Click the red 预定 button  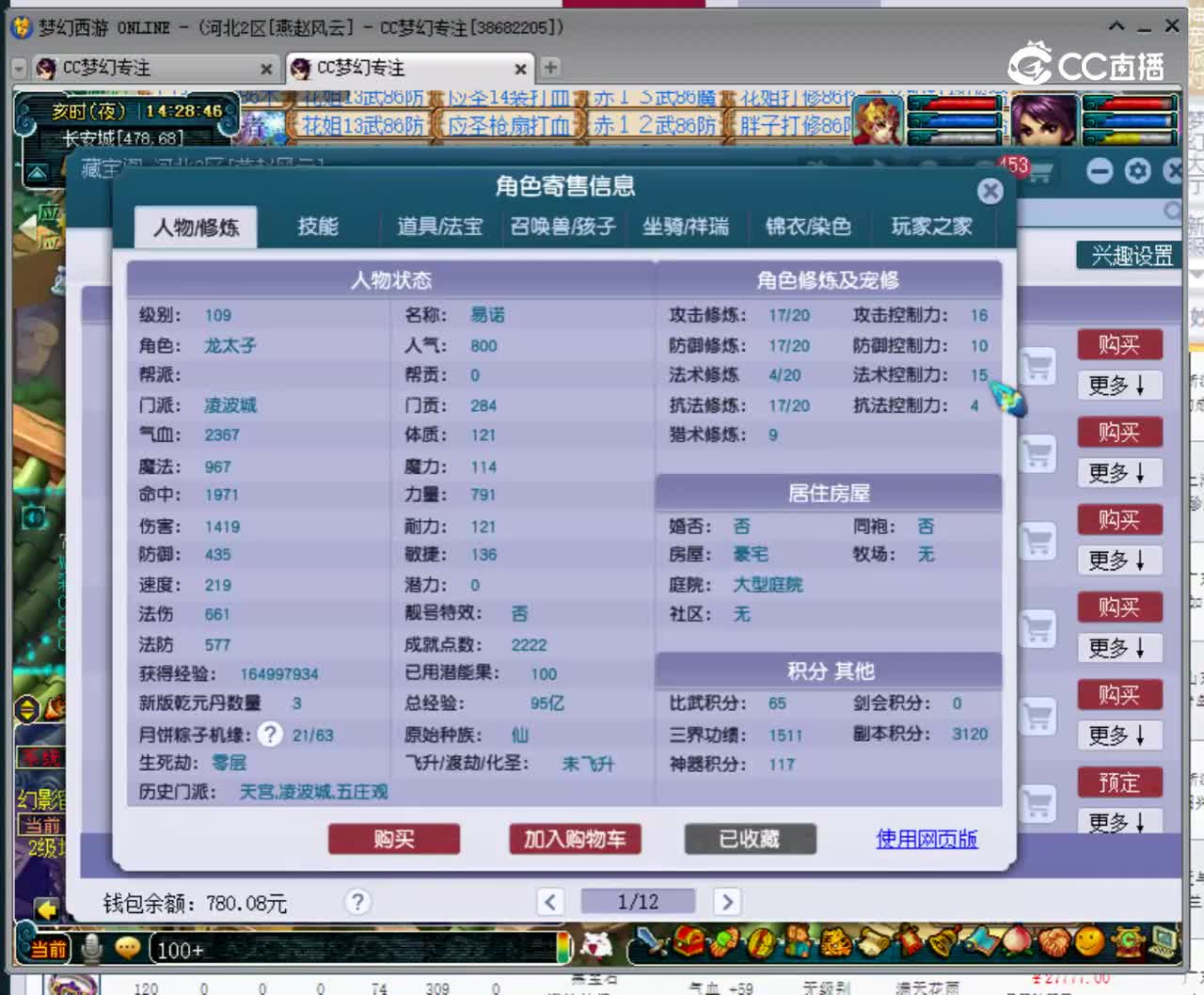(1119, 782)
